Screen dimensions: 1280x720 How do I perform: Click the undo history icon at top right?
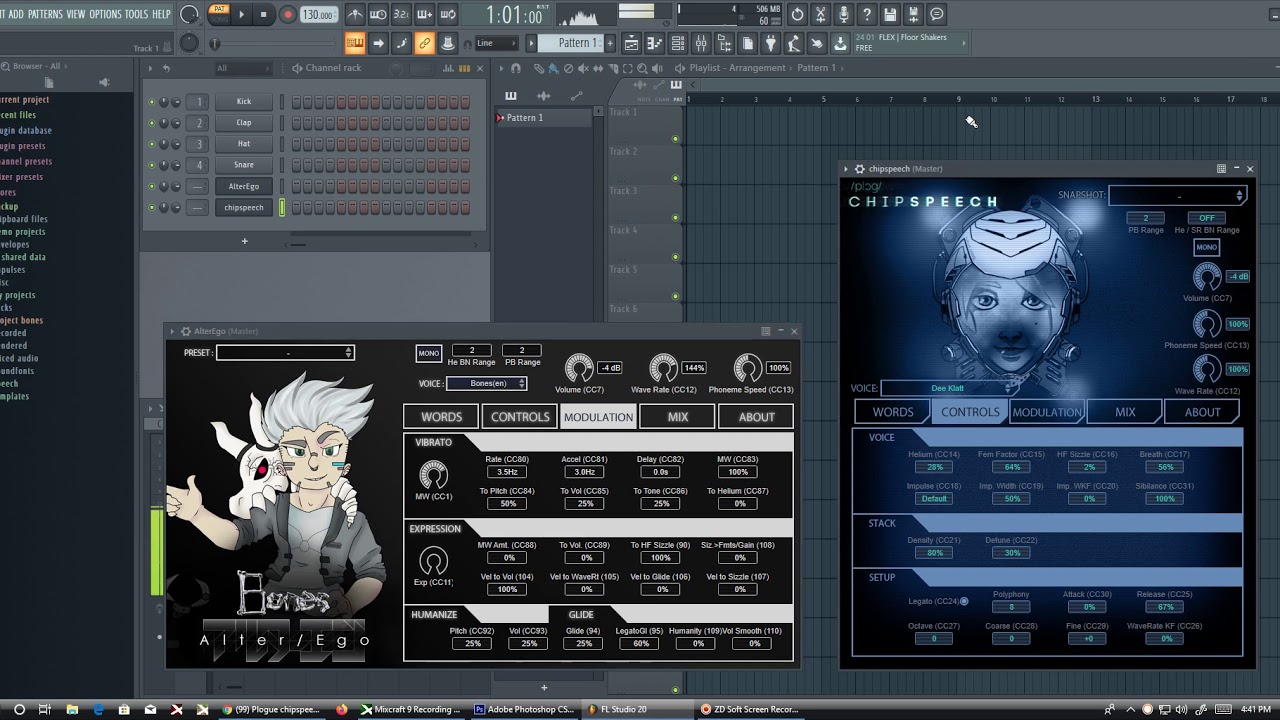pos(797,14)
